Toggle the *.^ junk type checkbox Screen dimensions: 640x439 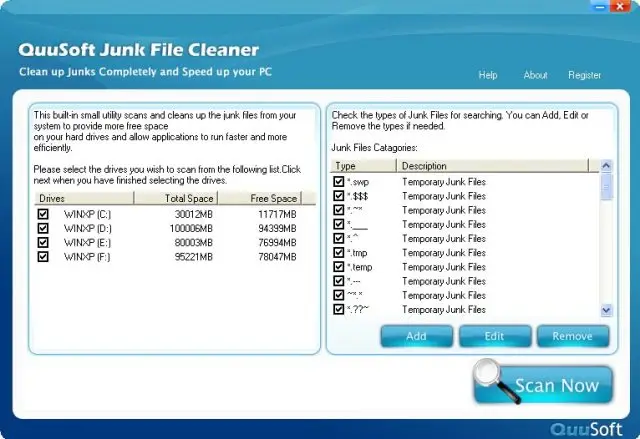click(x=338, y=238)
